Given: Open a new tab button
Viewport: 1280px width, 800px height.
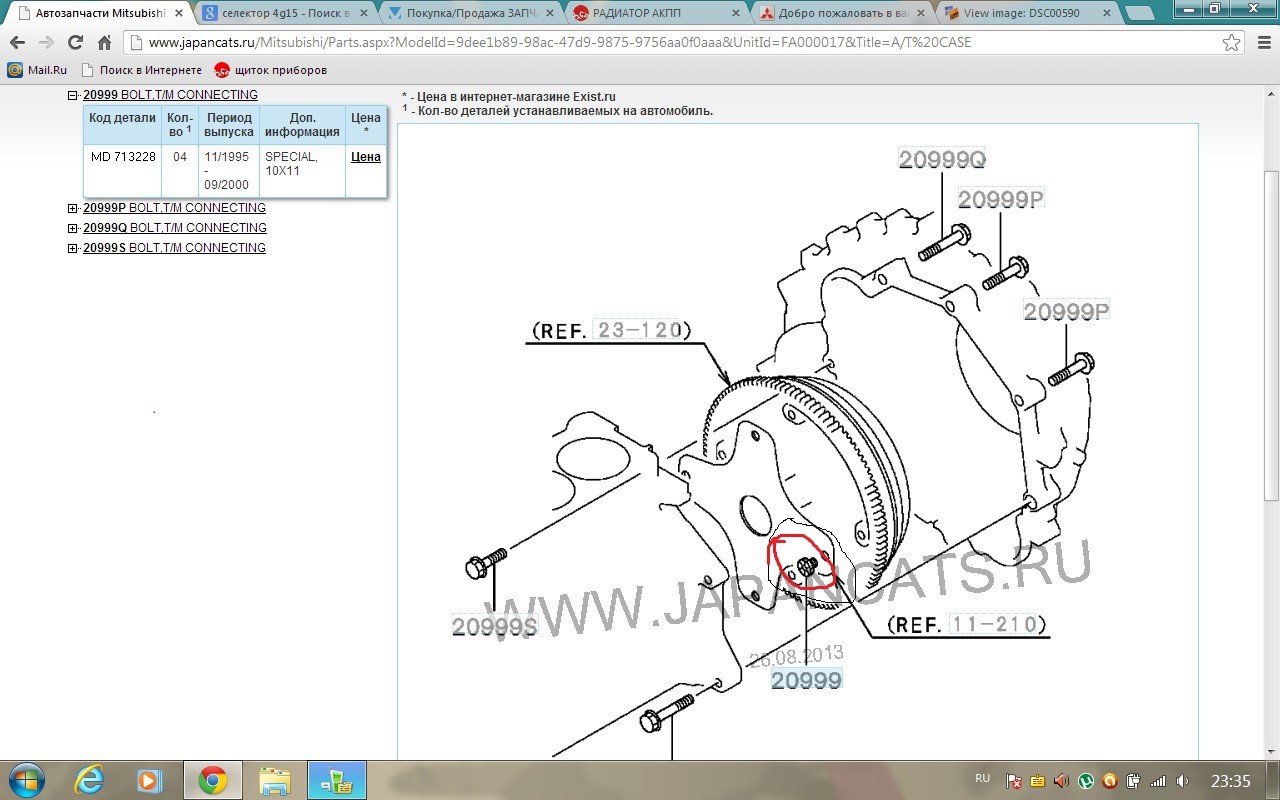Looking at the screenshot, I should (x=1139, y=13).
